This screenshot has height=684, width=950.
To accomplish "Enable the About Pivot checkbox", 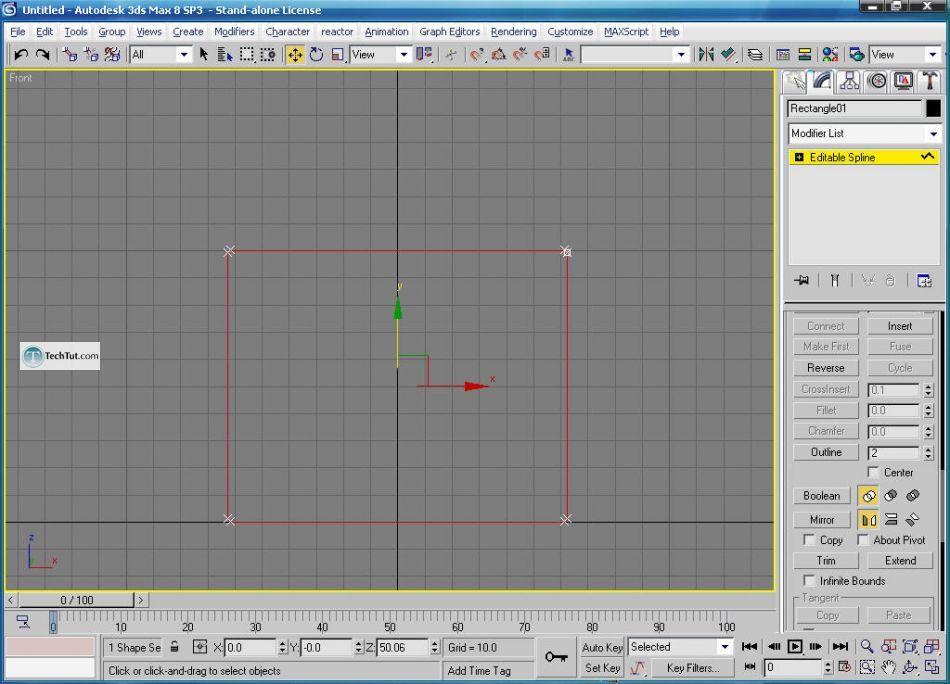I will click(863, 539).
